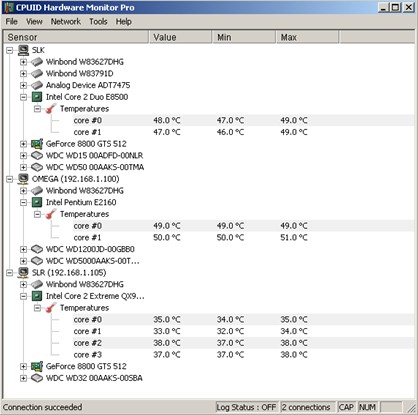Screen dimensions: 418x415
Task: Collapse the OMEGA (192.168.1.100) tree
Action: click(10, 179)
